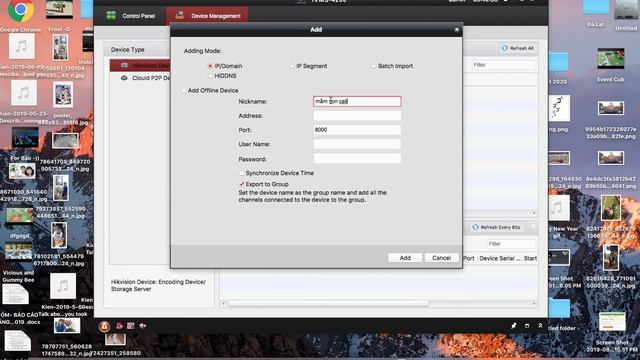
Task: Close the Add dialog with X
Action: click(457, 29)
